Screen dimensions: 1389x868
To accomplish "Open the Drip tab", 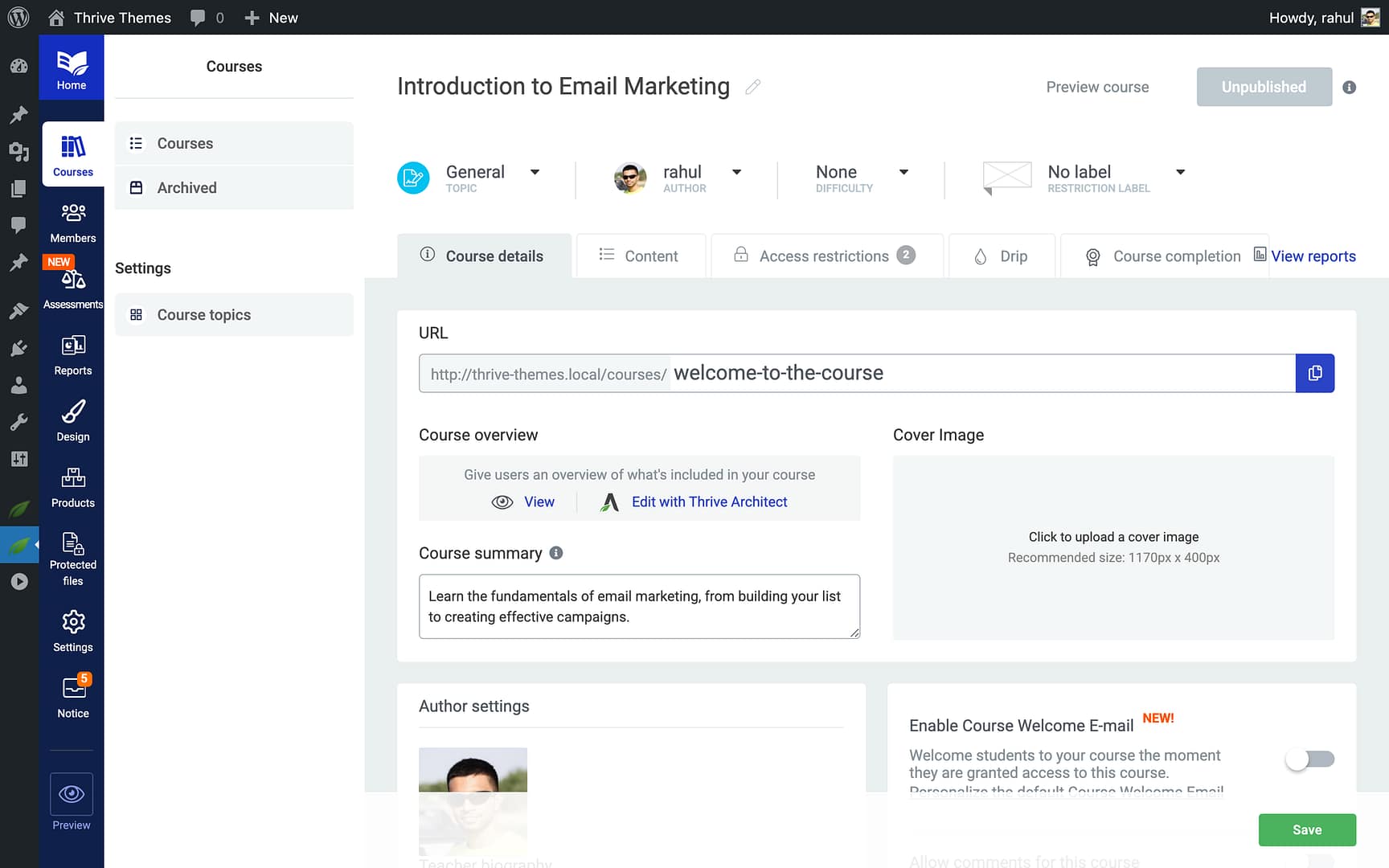I will click(1001, 256).
